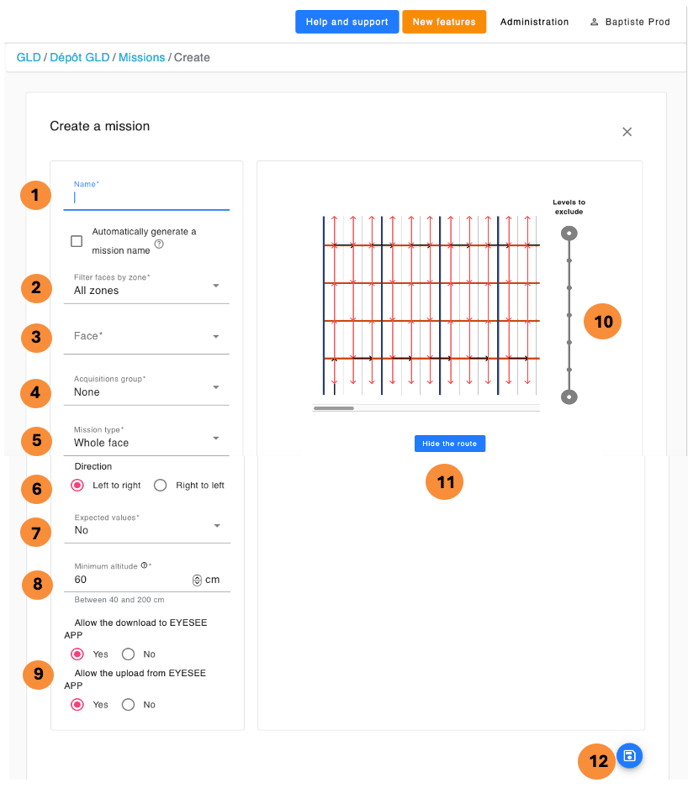Click the blue save mission icon button
Image resolution: width=688 pixels, height=788 pixels.
pyautogui.click(x=629, y=756)
